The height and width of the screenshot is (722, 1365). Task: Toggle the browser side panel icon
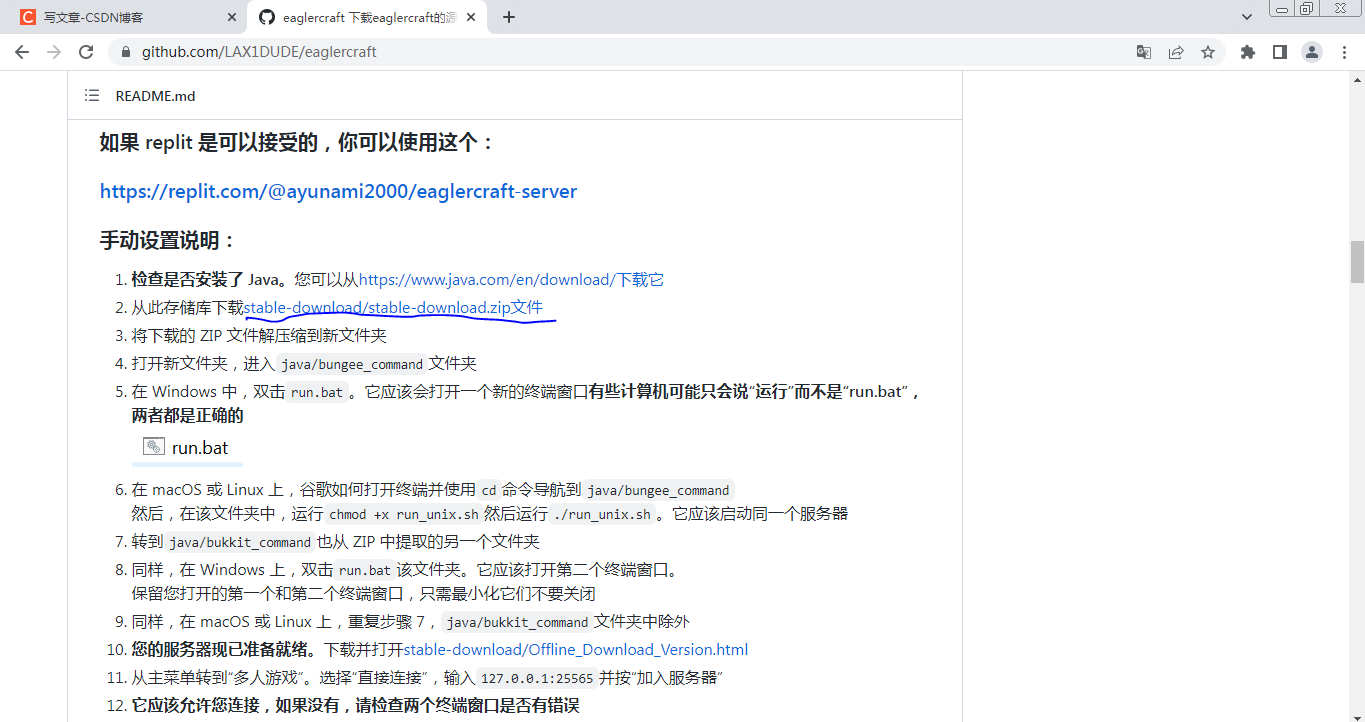(1280, 52)
